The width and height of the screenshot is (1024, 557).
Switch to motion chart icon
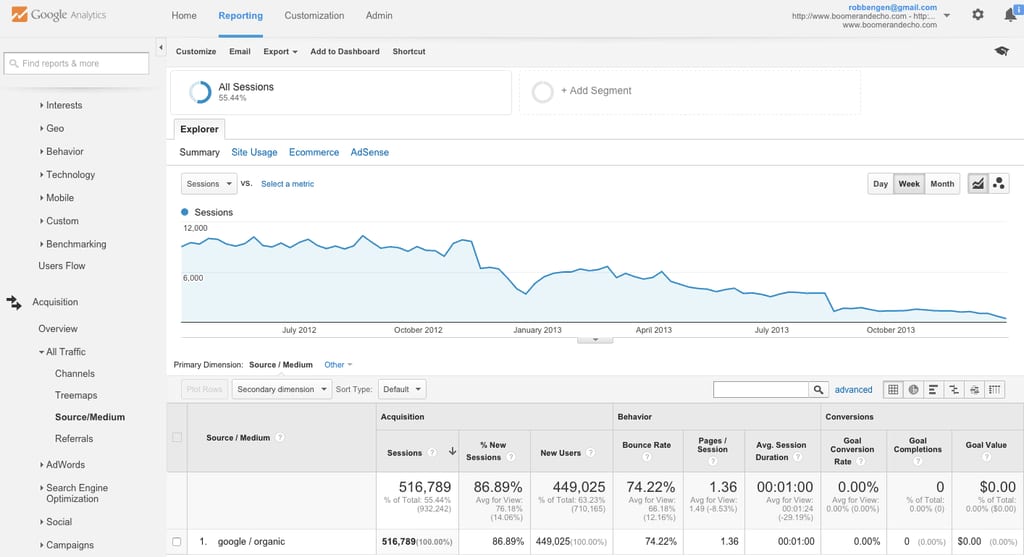click(999, 183)
